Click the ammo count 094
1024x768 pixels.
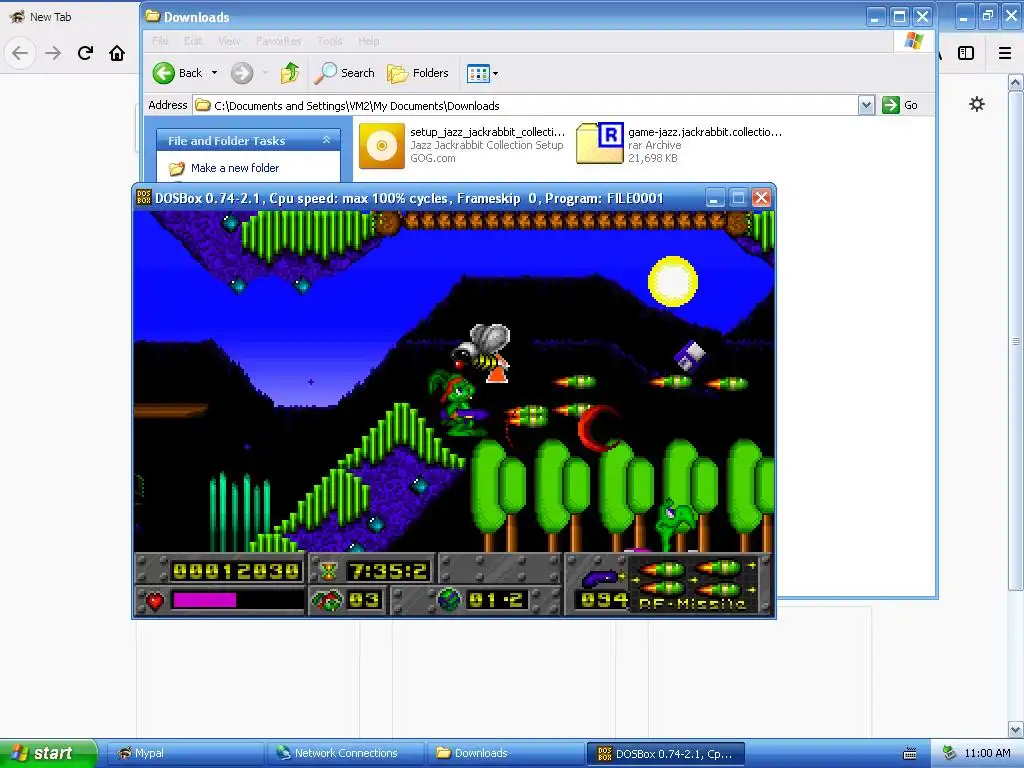click(603, 600)
